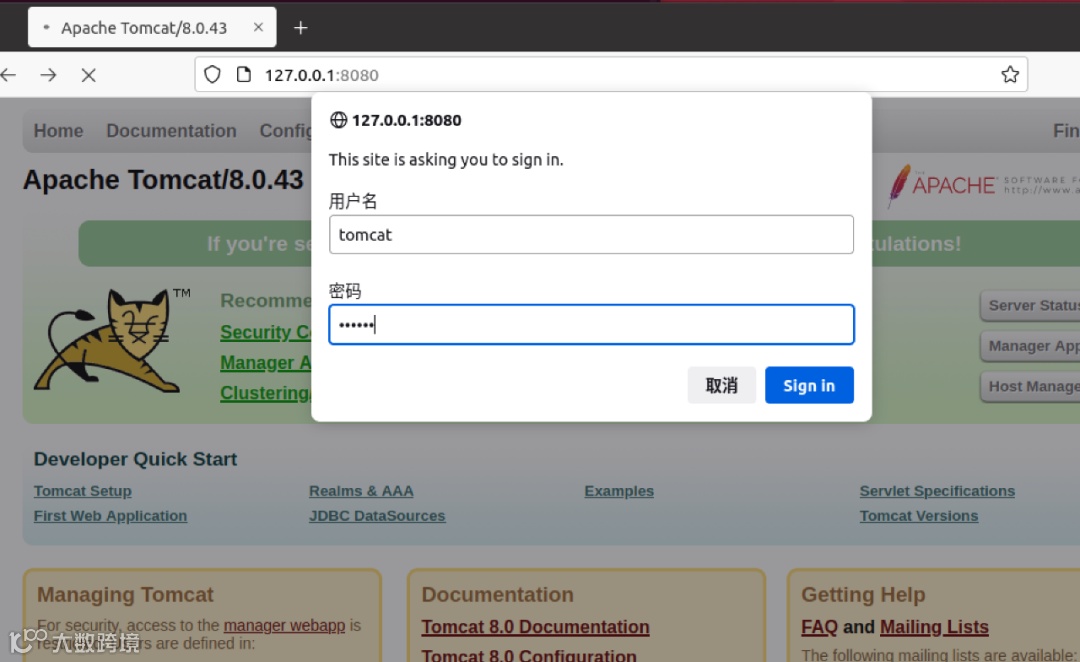This screenshot has width=1080, height=662.
Task: Bookmark this page with the star icon
Action: (x=1010, y=74)
